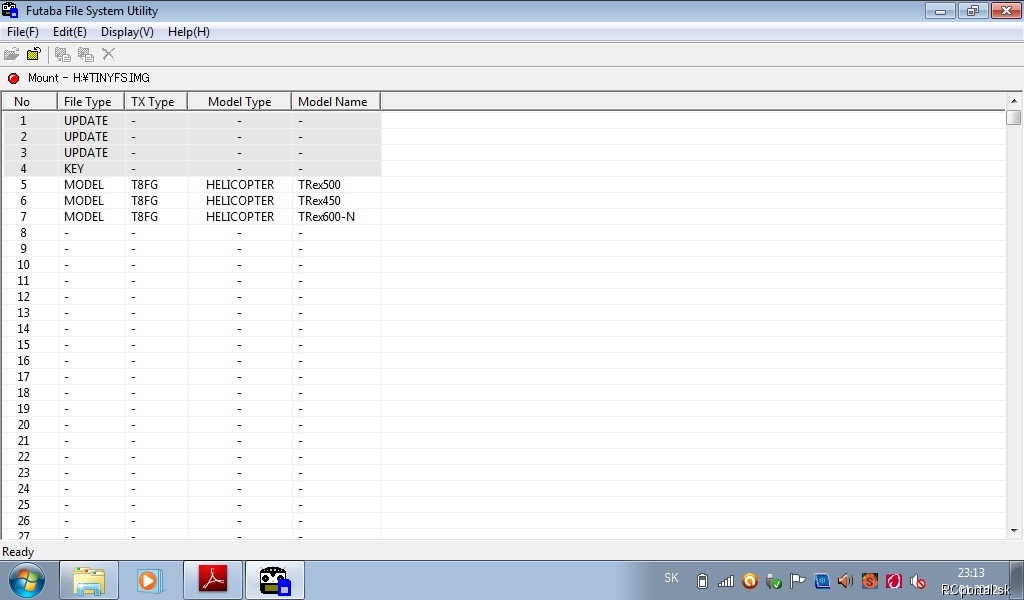This screenshot has width=1024, height=600.
Task: Click the battery tray icon
Action: pos(702,580)
